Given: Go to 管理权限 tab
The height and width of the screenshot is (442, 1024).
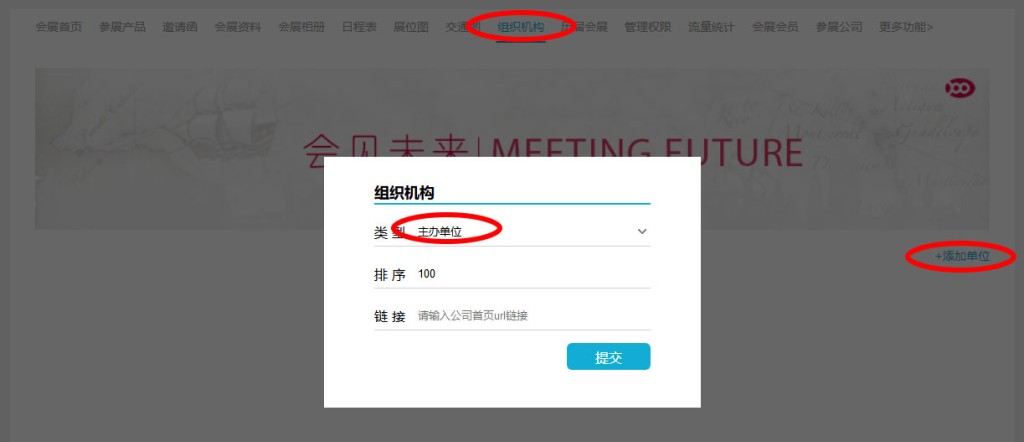Looking at the screenshot, I should click(x=647, y=27).
